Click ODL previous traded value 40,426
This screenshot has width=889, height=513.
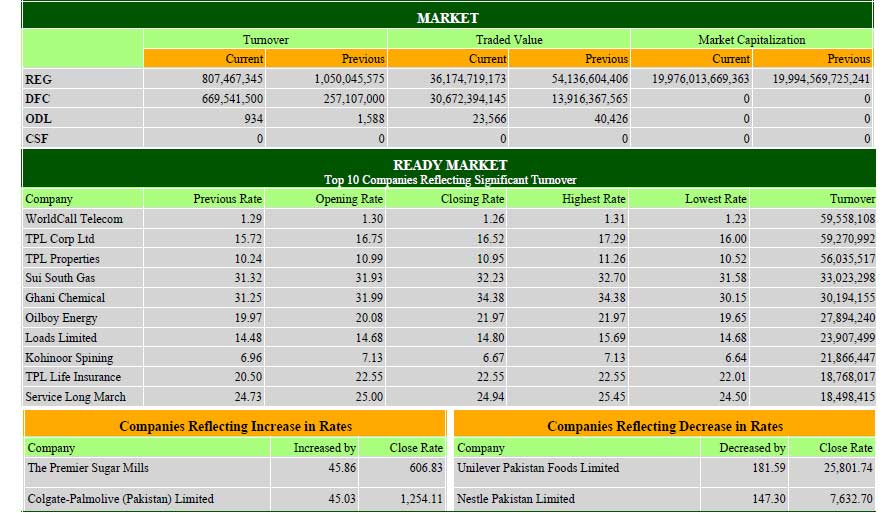[611, 118]
